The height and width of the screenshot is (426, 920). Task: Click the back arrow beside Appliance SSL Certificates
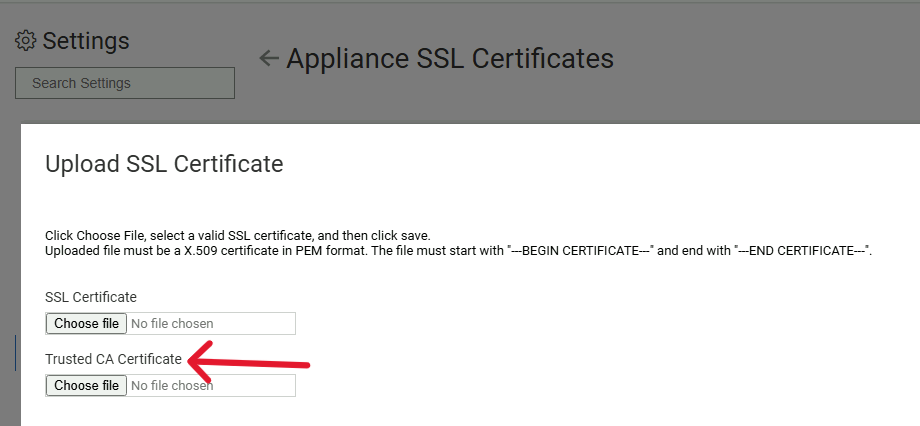(268, 58)
